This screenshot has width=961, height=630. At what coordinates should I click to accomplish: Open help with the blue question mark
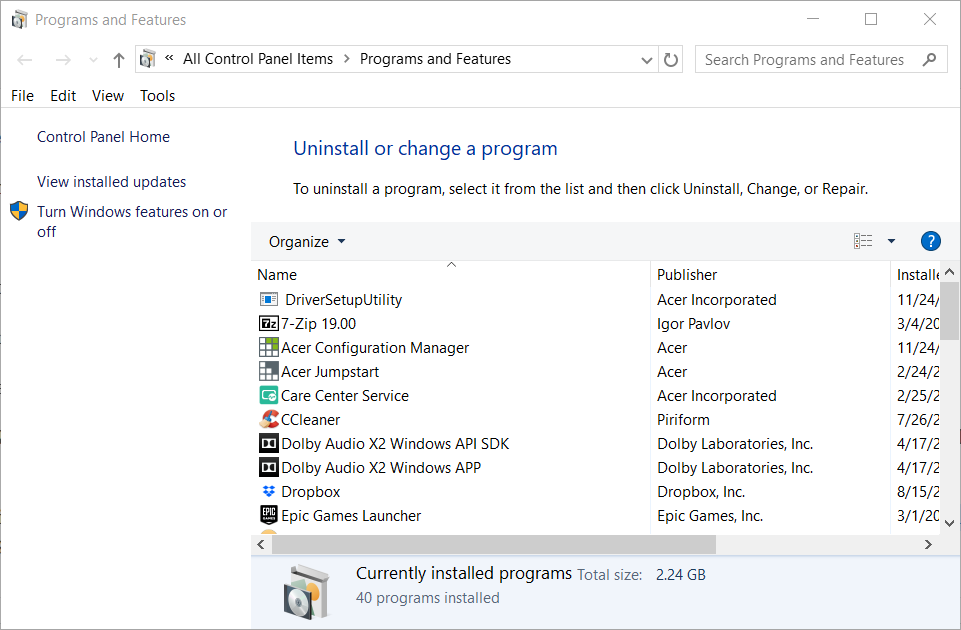pyautogui.click(x=930, y=241)
